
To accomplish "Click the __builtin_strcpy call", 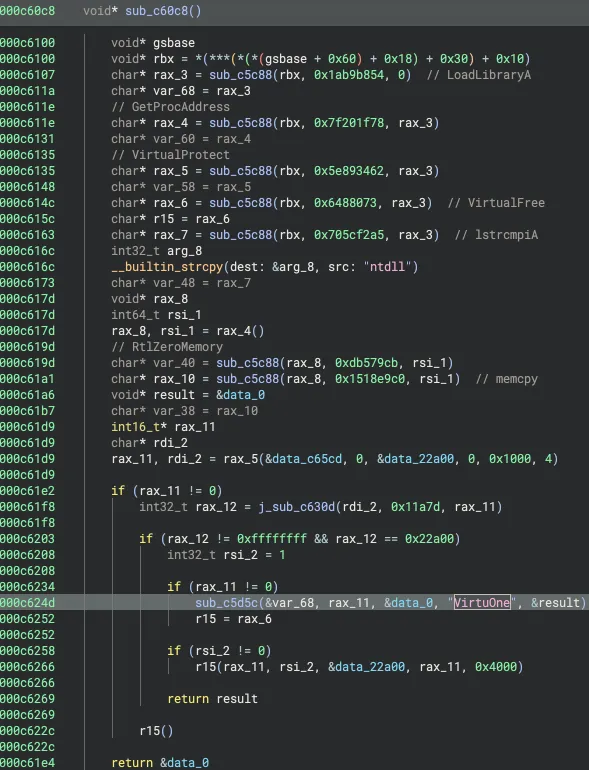I will (x=167, y=267).
